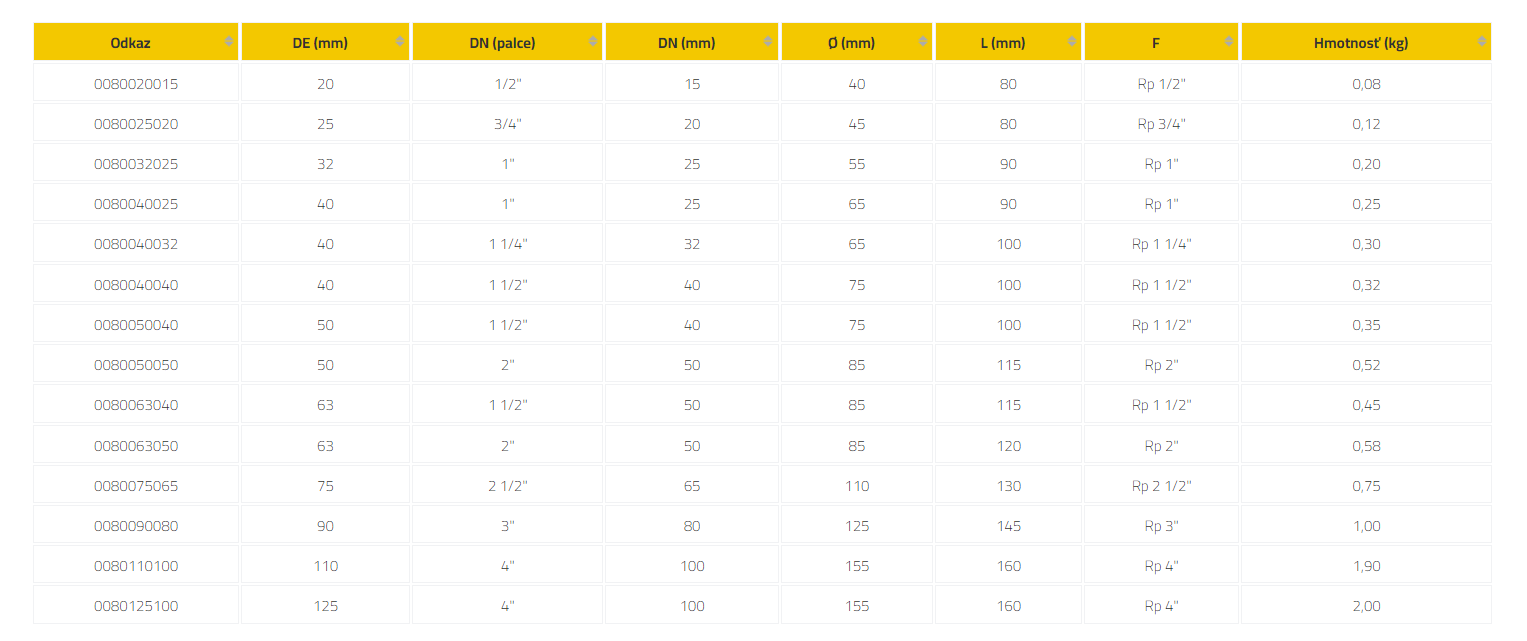Click sort arrows icon in DN (mm) header
Viewport: 1527px width, 641px height.
(x=768, y=41)
